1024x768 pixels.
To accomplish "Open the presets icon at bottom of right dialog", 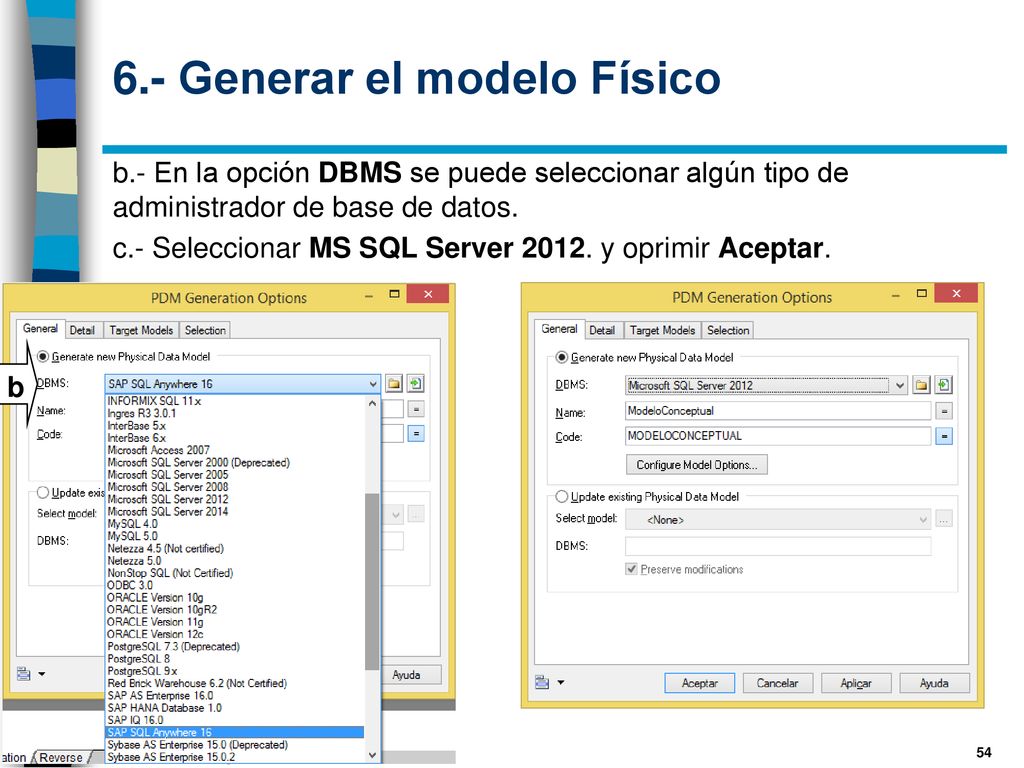I will [x=542, y=682].
